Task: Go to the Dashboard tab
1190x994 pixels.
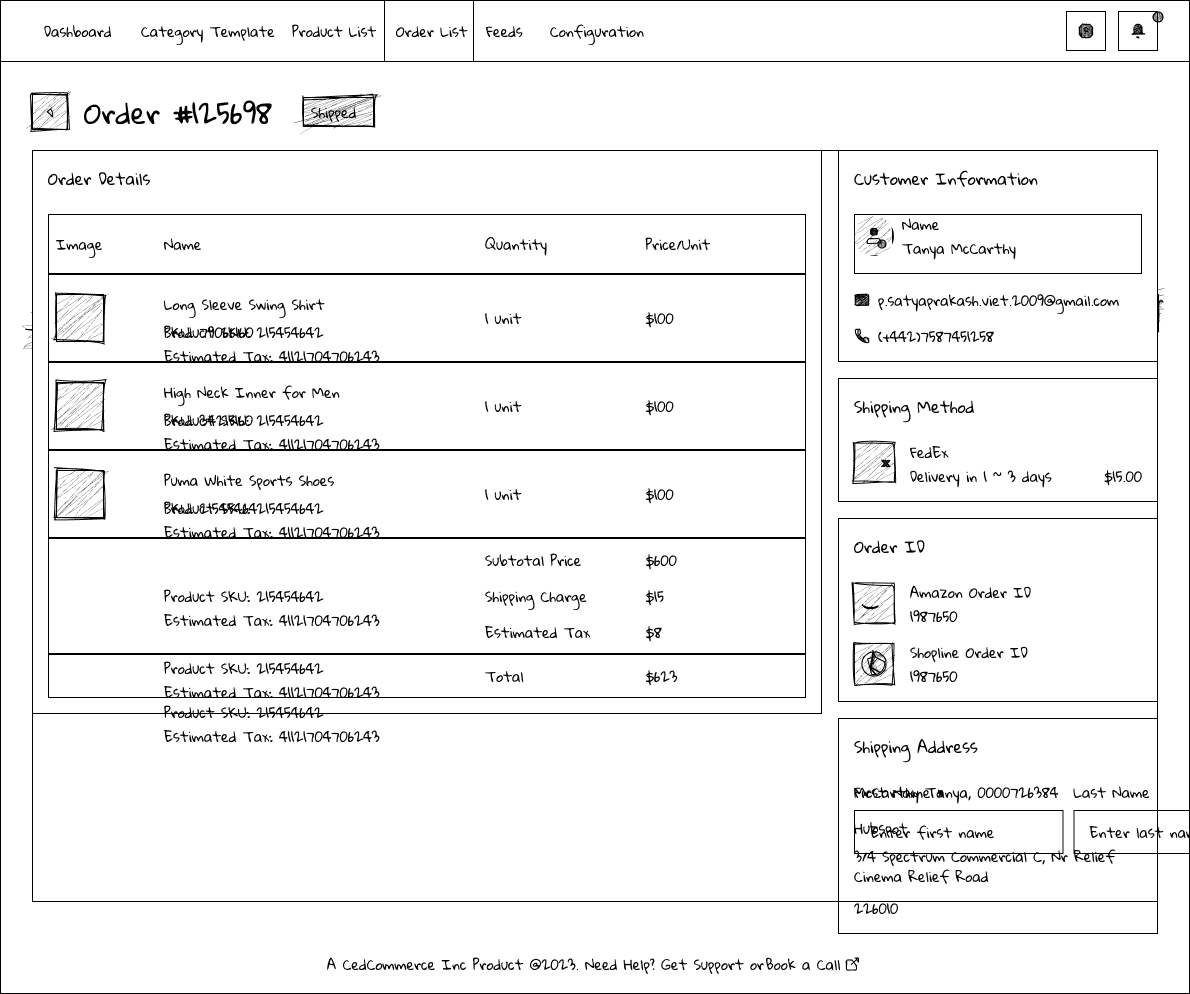Action: [x=77, y=32]
